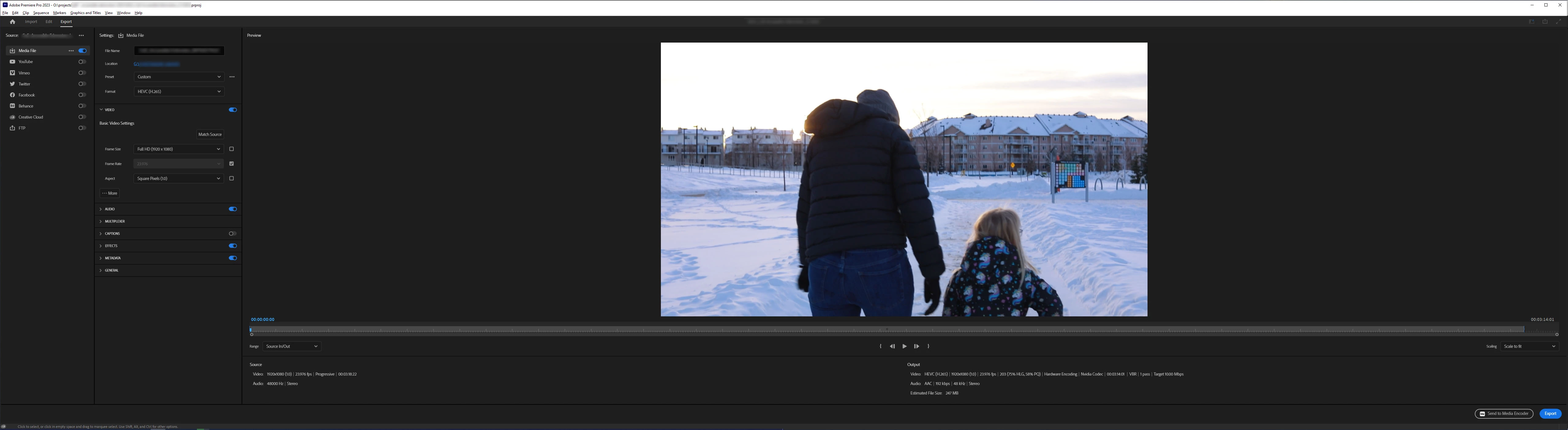Click the Vimeo destination icon

(12, 73)
